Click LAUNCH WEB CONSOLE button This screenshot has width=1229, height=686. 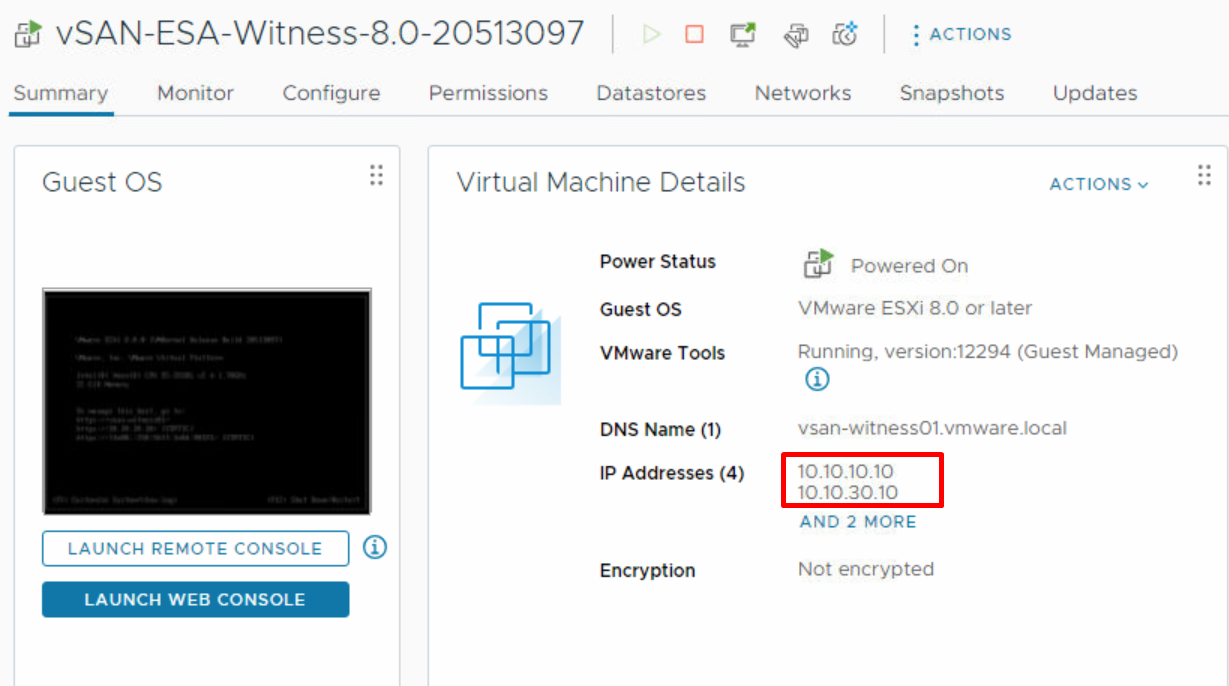194,599
